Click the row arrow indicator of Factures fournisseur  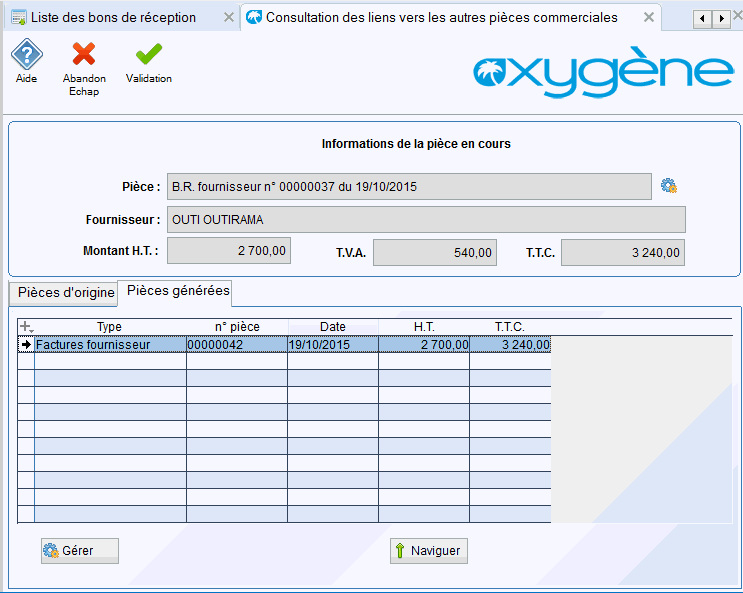(x=26, y=345)
